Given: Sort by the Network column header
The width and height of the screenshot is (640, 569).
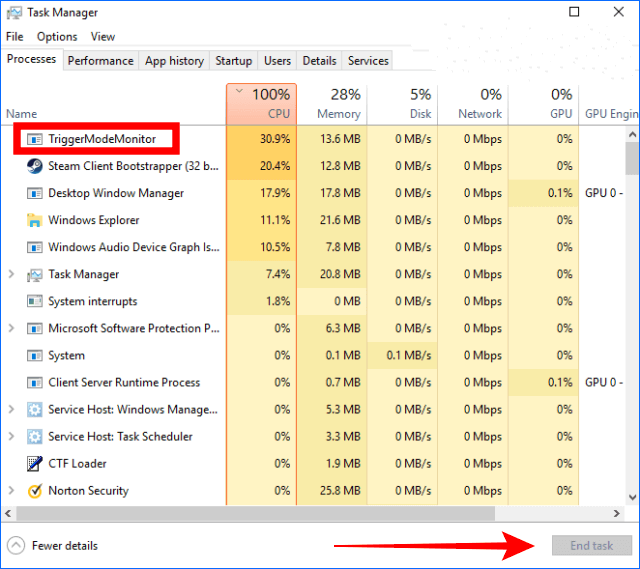Looking at the screenshot, I should click(473, 104).
